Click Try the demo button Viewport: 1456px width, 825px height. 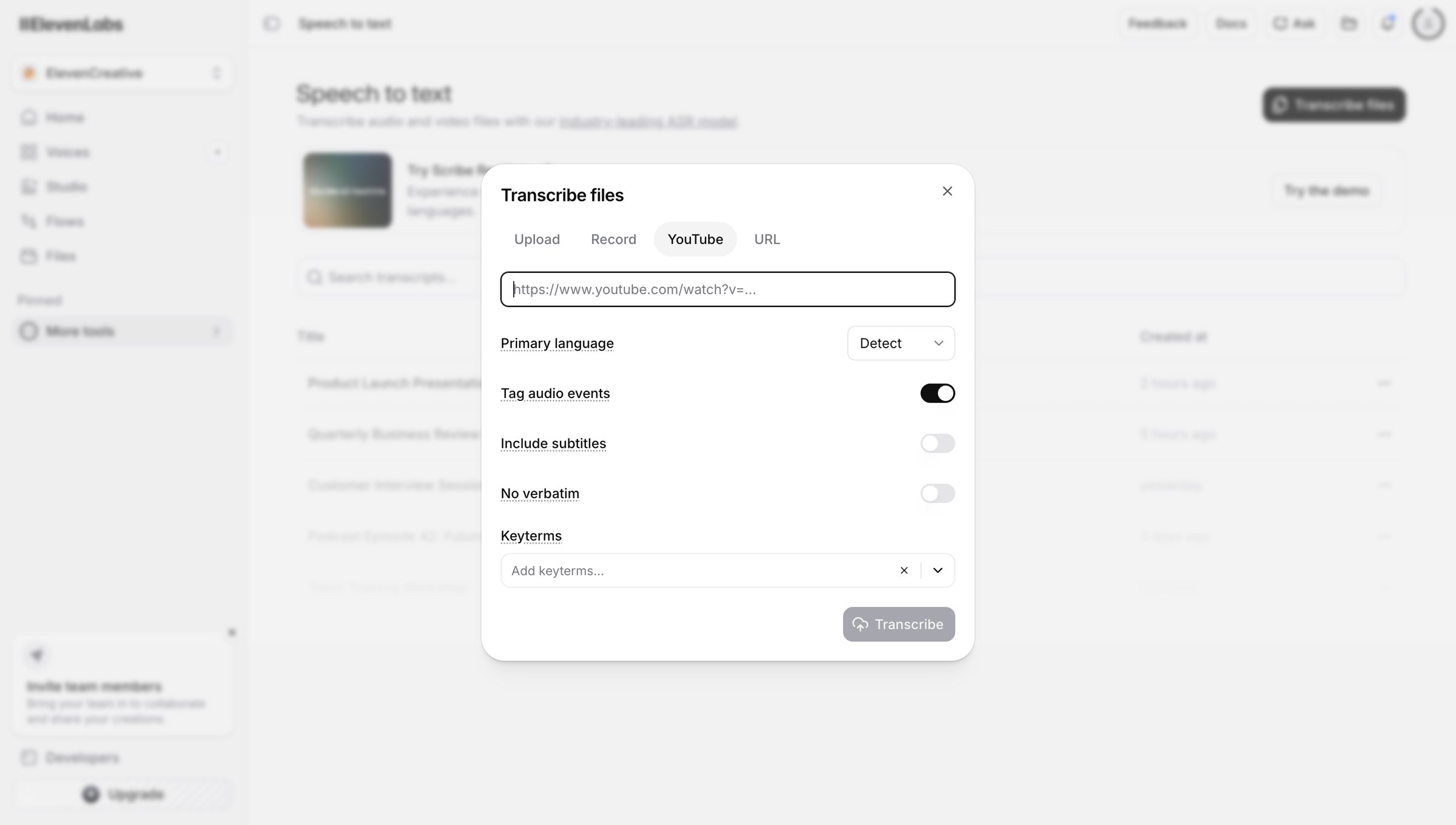point(1326,190)
